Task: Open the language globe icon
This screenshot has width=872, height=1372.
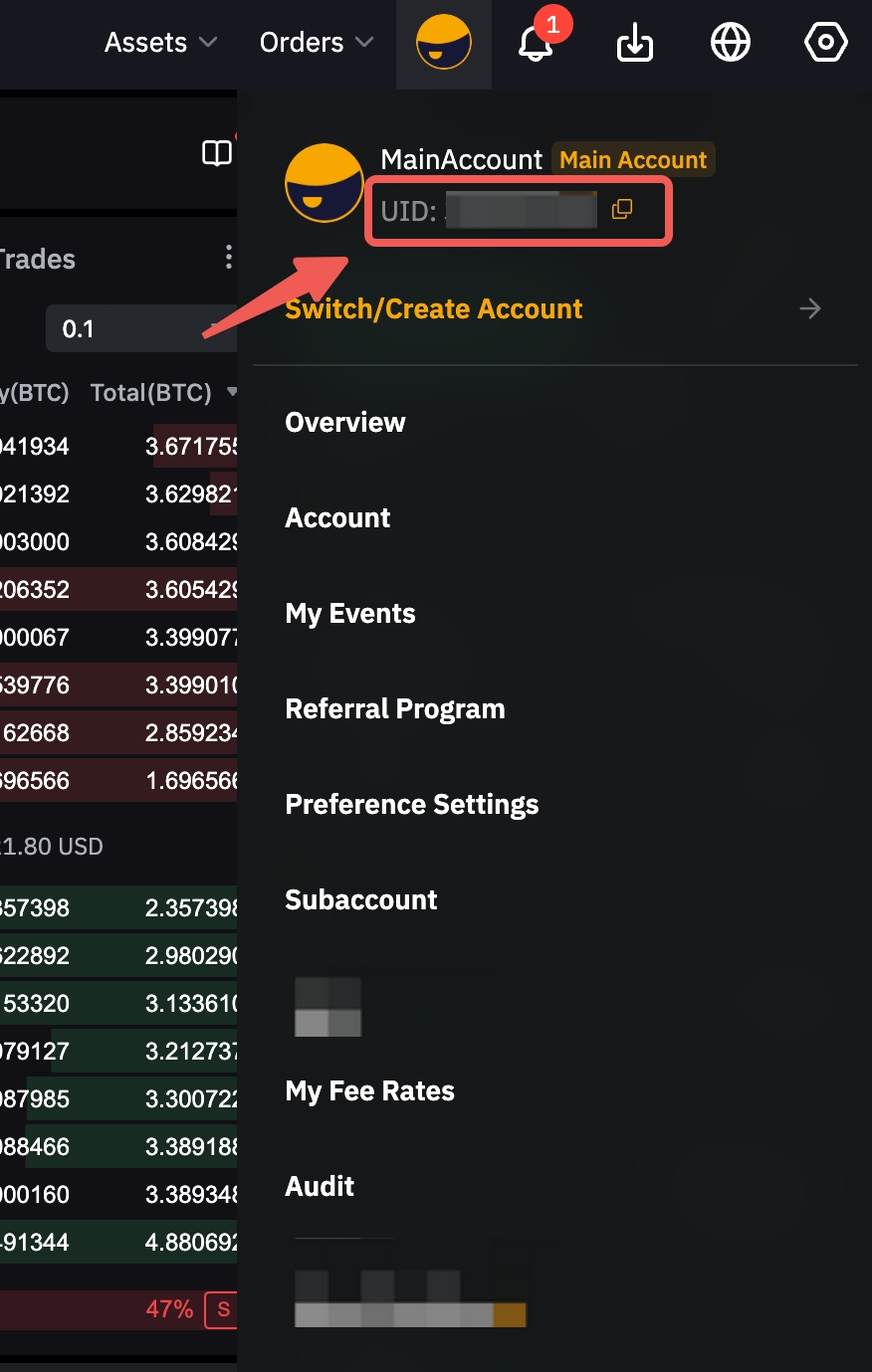Action: [x=730, y=43]
